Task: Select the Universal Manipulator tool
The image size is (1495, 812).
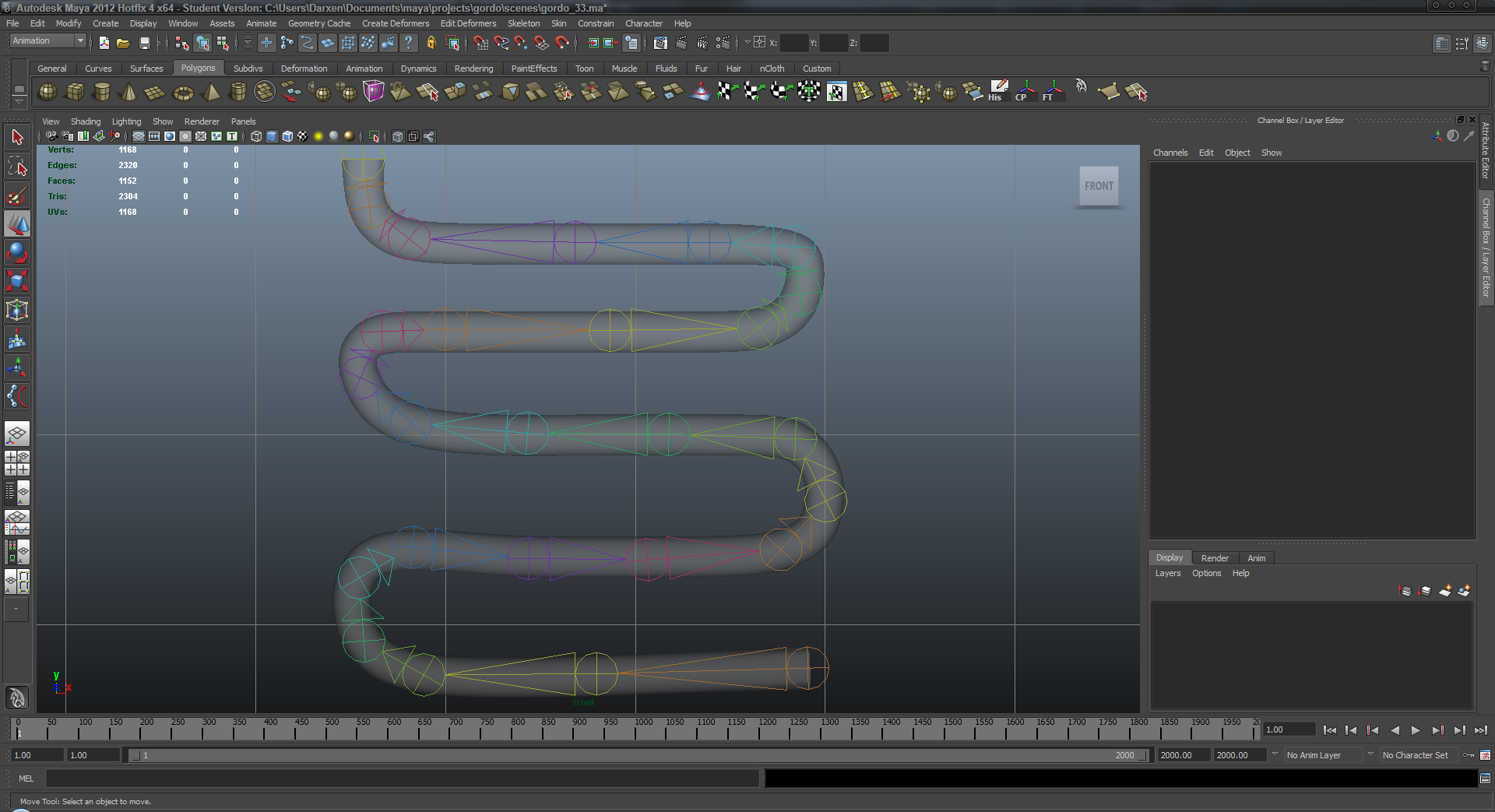Action: (17, 310)
